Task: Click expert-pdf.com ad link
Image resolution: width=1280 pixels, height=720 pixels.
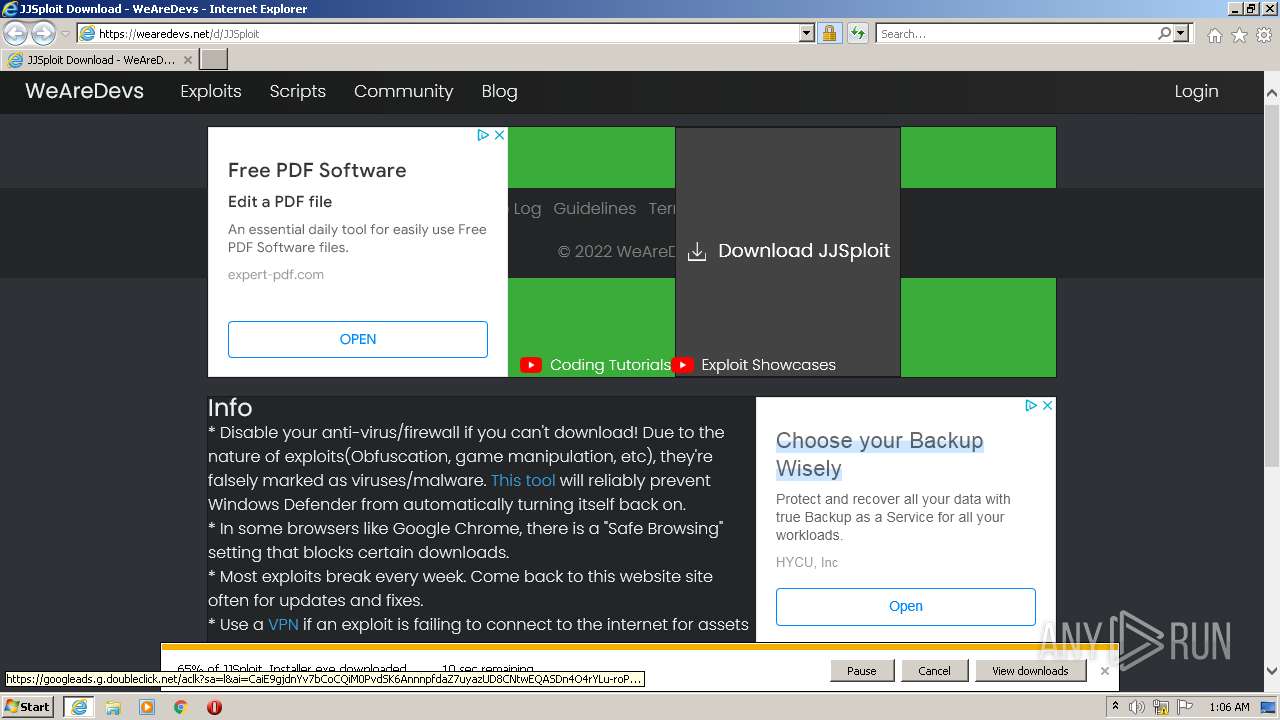Action: pos(276,274)
